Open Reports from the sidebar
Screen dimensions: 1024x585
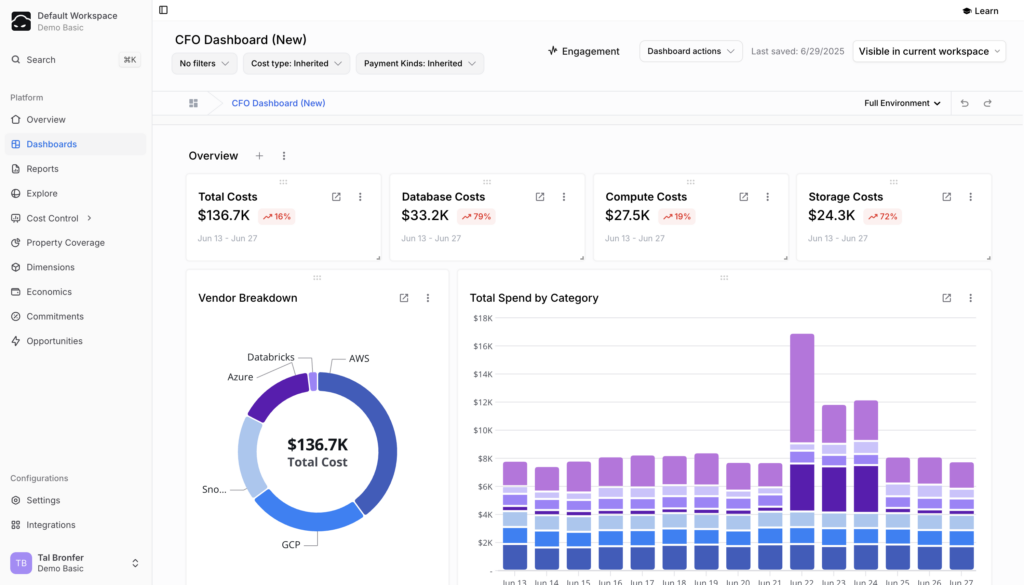point(76,168)
